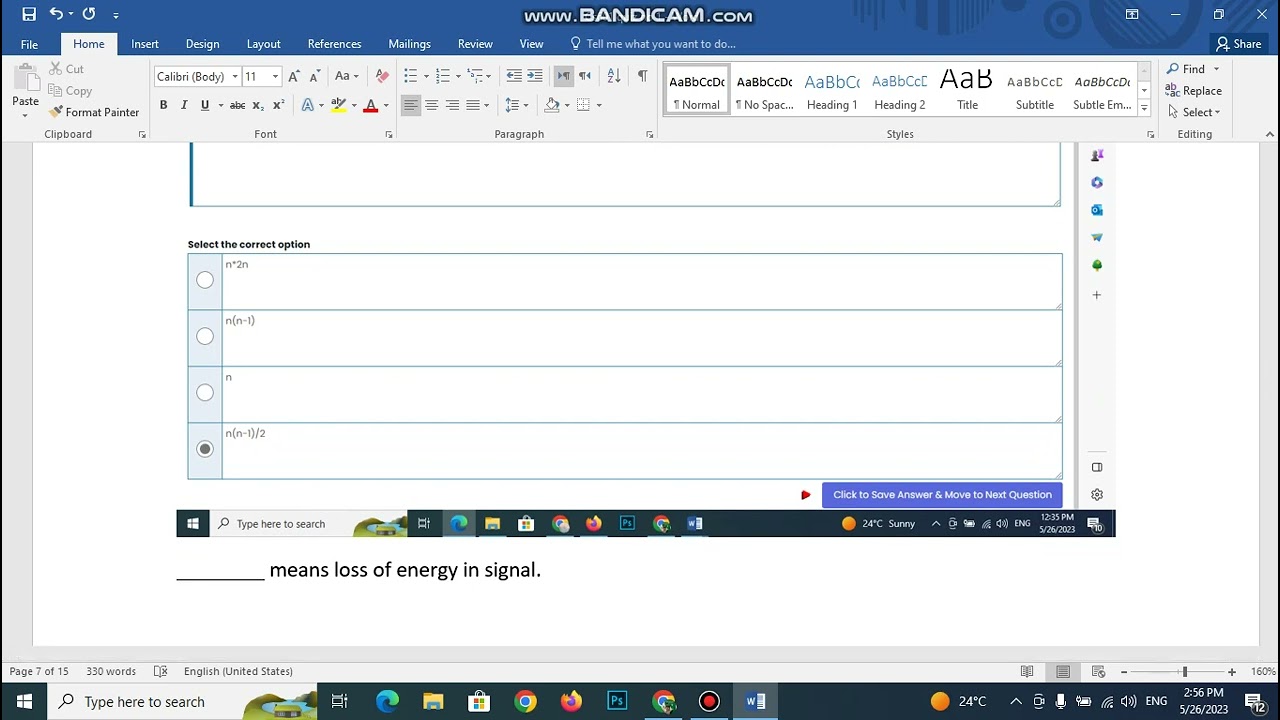The width and height of the screenshot is (1280, 720).
Task: Click the font color button
Action: [x=370, y=105]
